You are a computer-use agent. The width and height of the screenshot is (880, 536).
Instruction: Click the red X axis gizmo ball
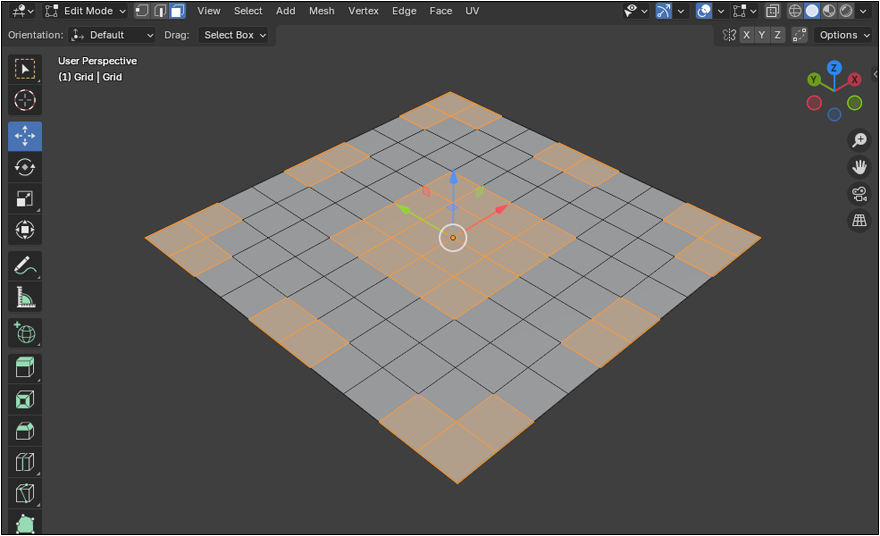click(x=854, y=80)
